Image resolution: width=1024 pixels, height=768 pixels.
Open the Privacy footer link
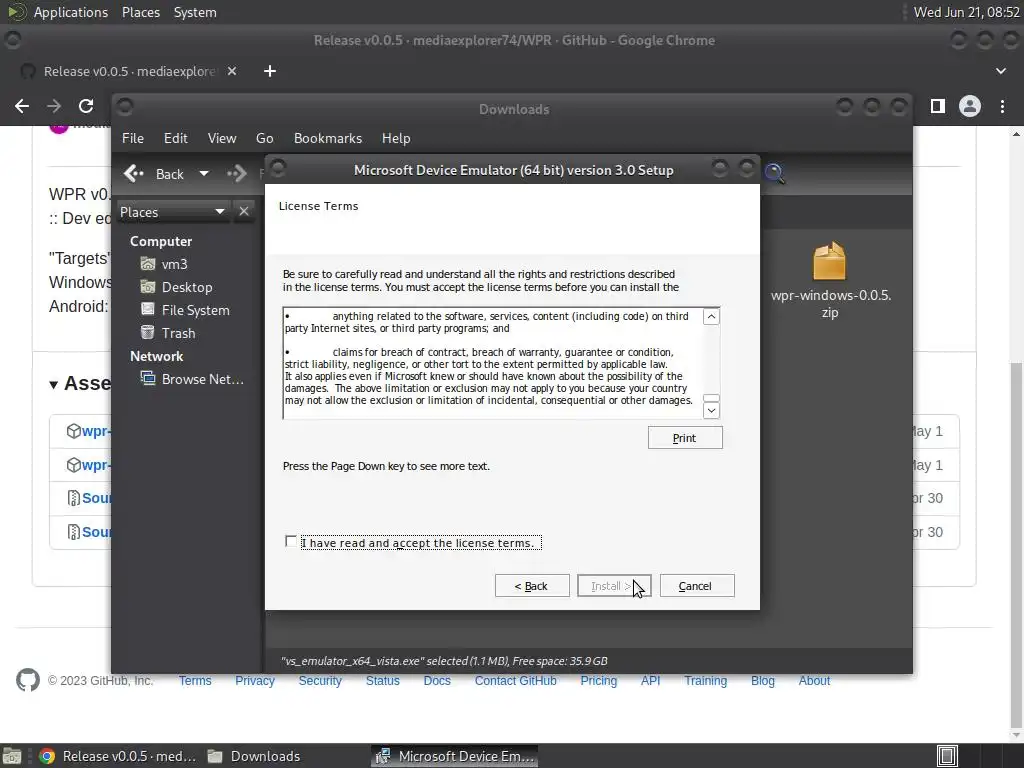click(x=255, y=680)
